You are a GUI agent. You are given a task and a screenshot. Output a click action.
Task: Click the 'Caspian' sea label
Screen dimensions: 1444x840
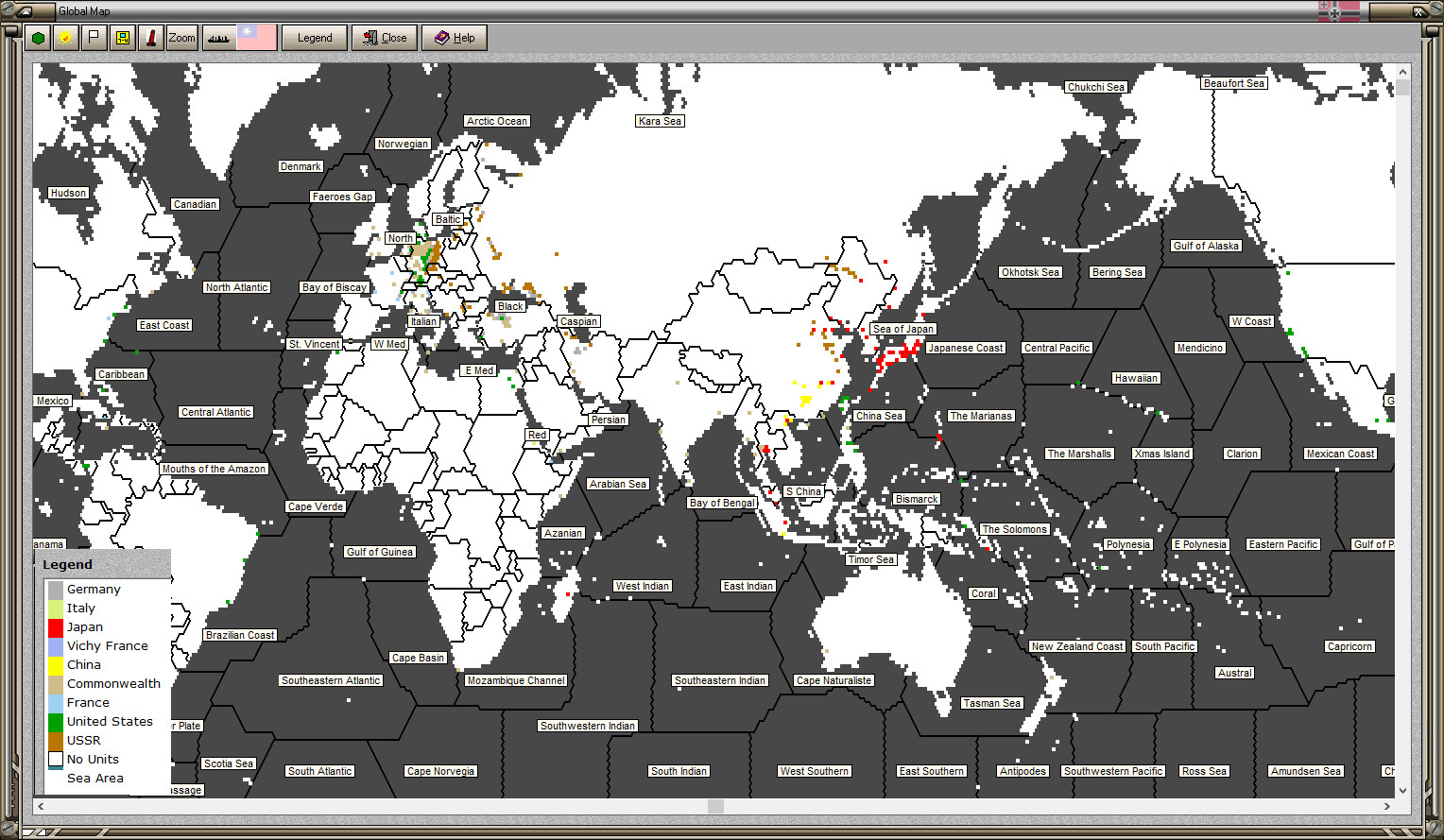pyautogui.click(x=578, y=321)
